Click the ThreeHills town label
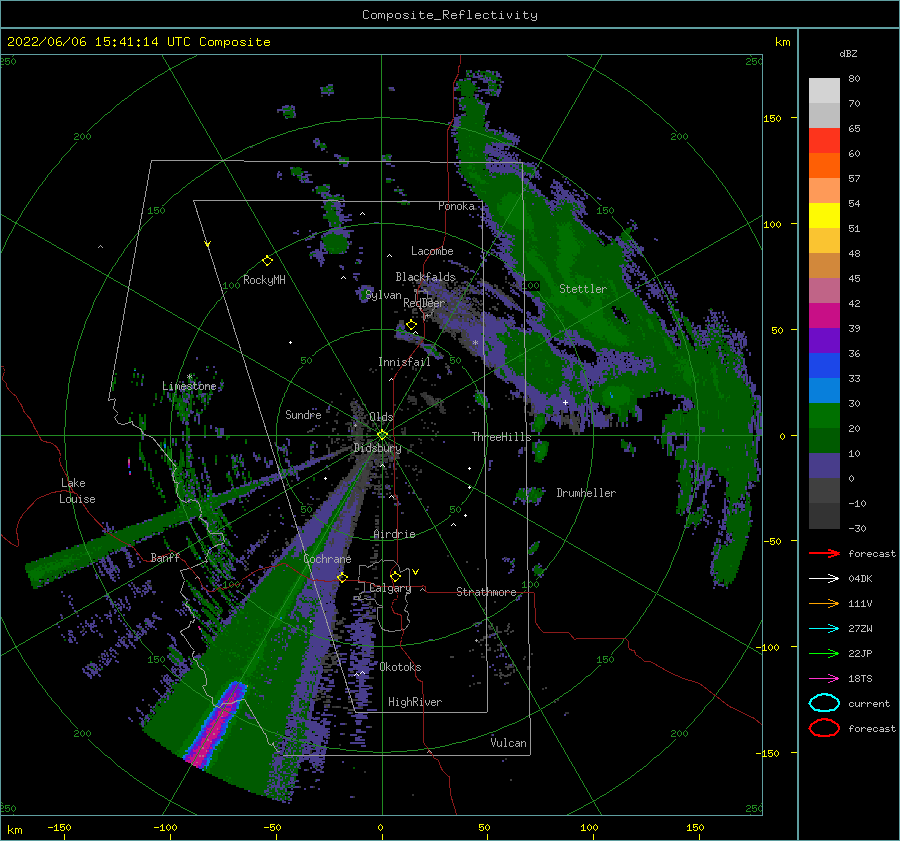The image size is (900, 841). coord(502,437)
